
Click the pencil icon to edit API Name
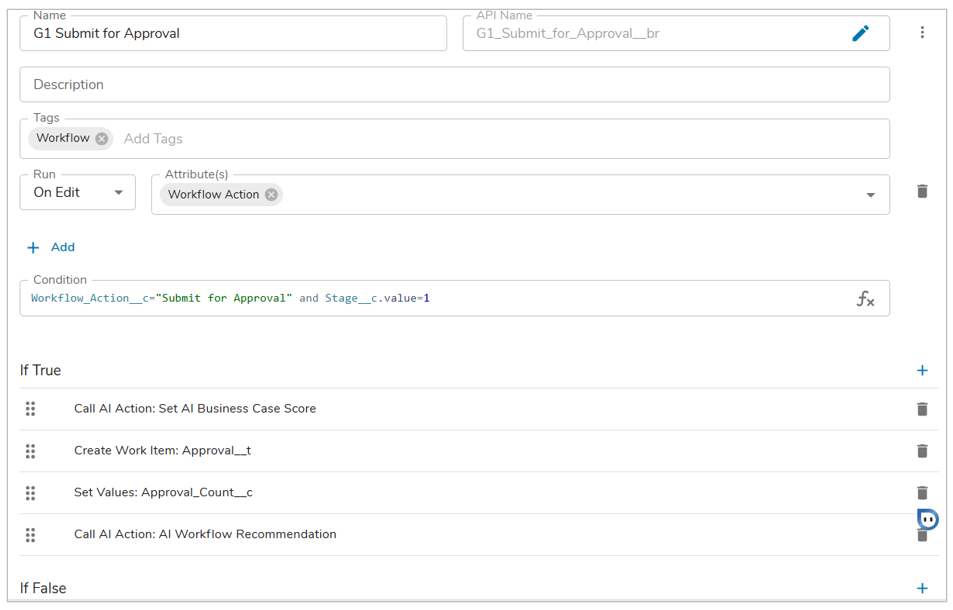[860, 33]
